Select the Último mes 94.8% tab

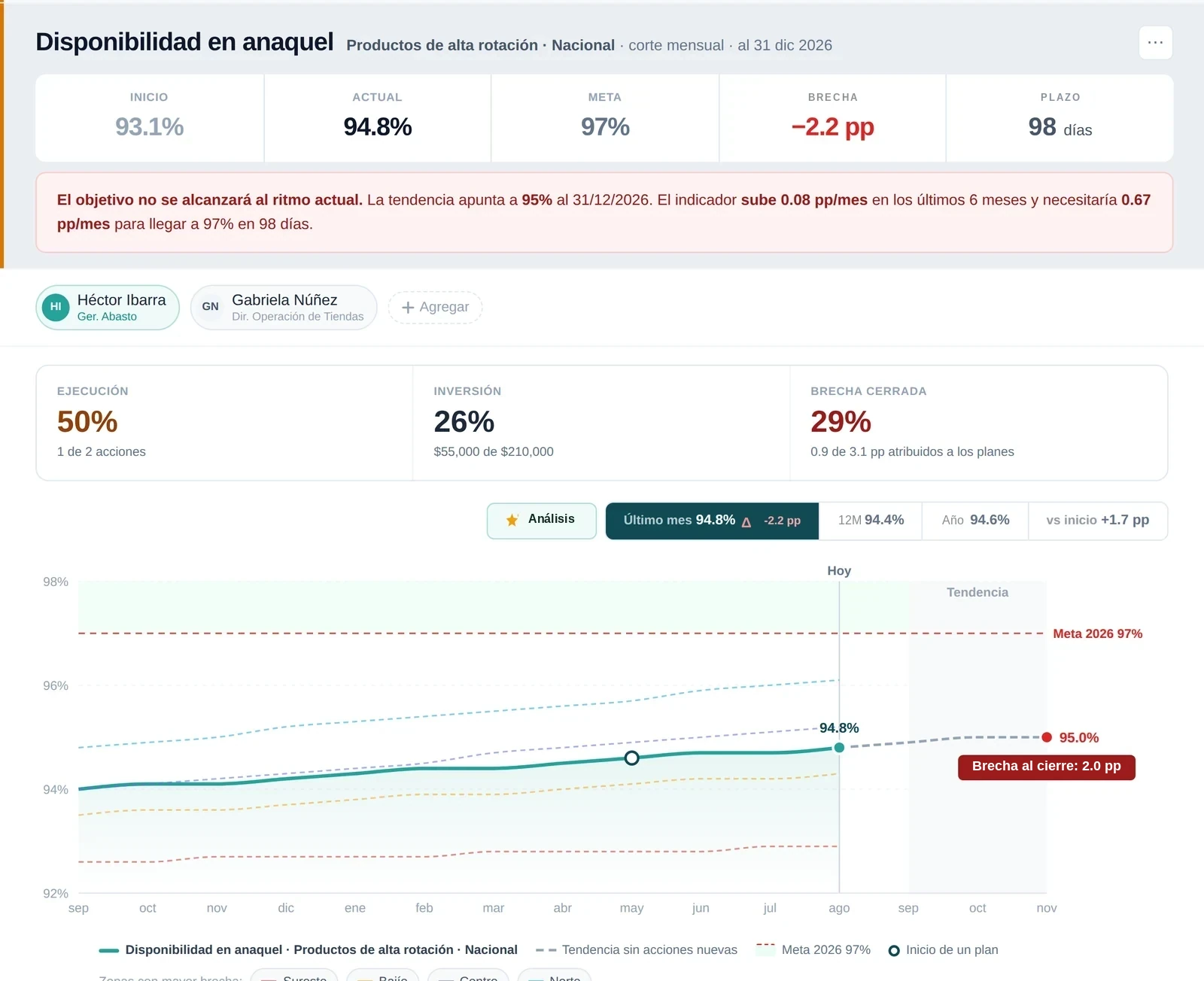[712, 521]
